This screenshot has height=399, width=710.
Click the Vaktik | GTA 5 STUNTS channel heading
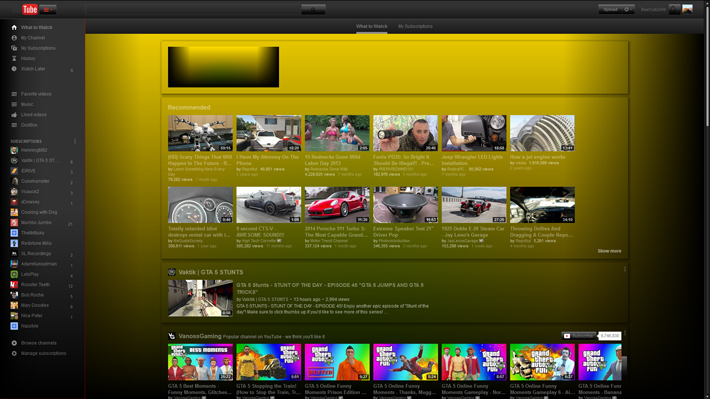(x=211, y=272)
